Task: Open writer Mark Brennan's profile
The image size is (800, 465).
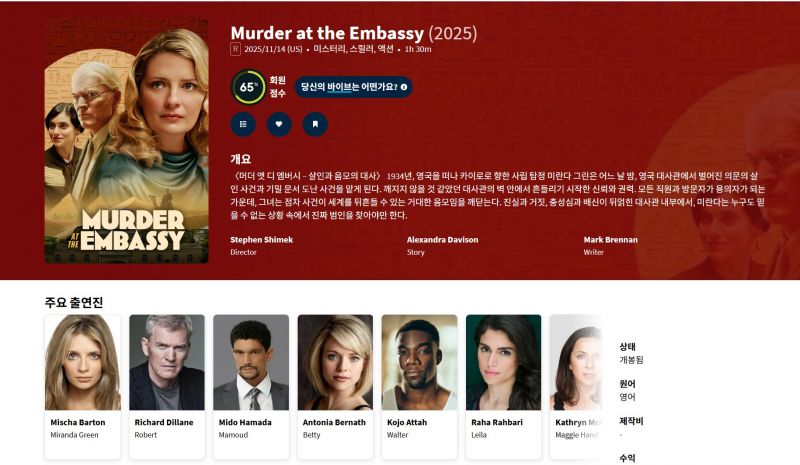Action: [x=611, y=239]
